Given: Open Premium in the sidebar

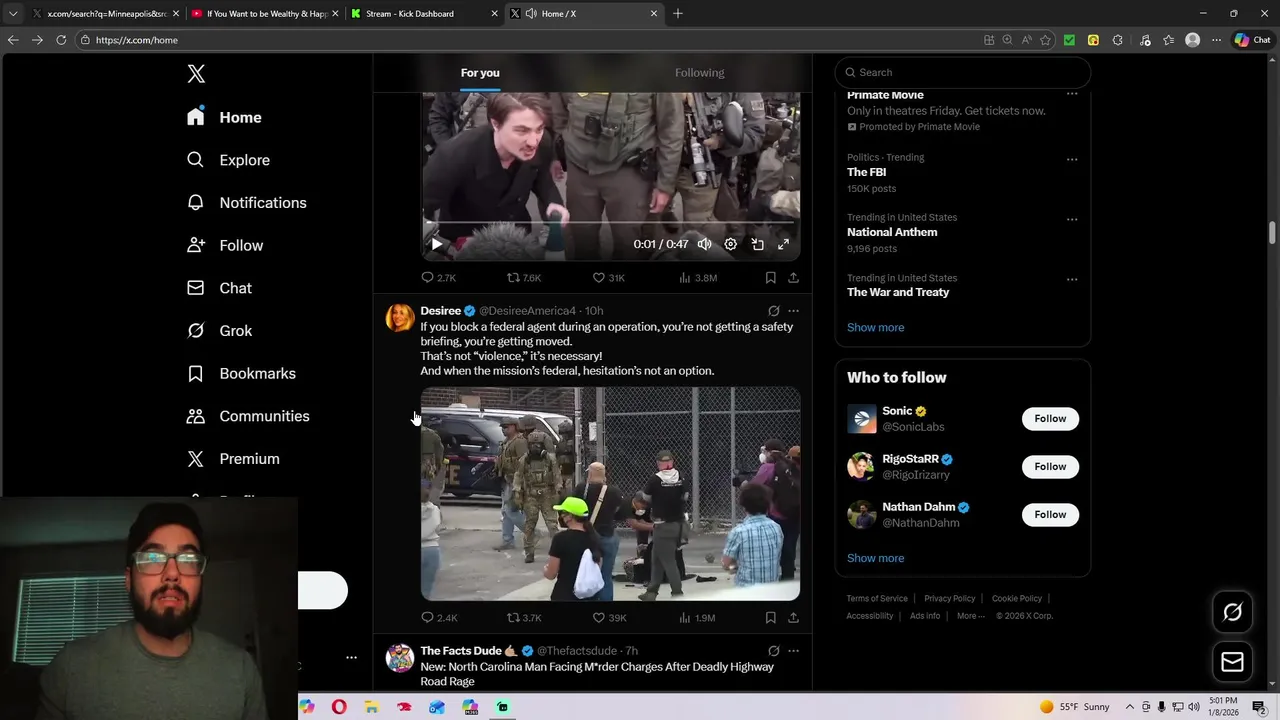Looking at the screenshot, I should coord(233,459).
